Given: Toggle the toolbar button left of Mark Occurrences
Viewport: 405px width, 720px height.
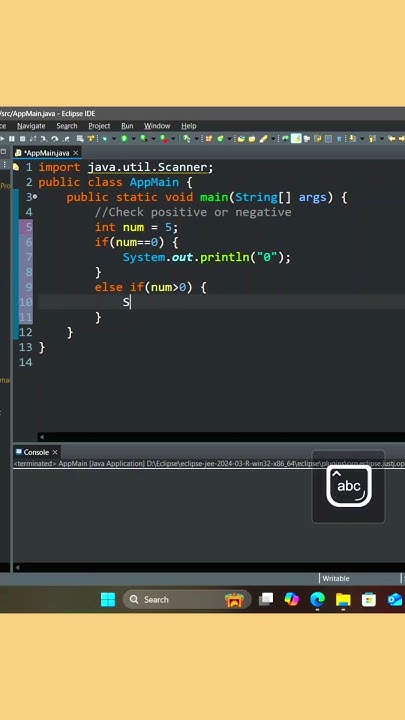Looking at the screenshot, I should 284,138.
